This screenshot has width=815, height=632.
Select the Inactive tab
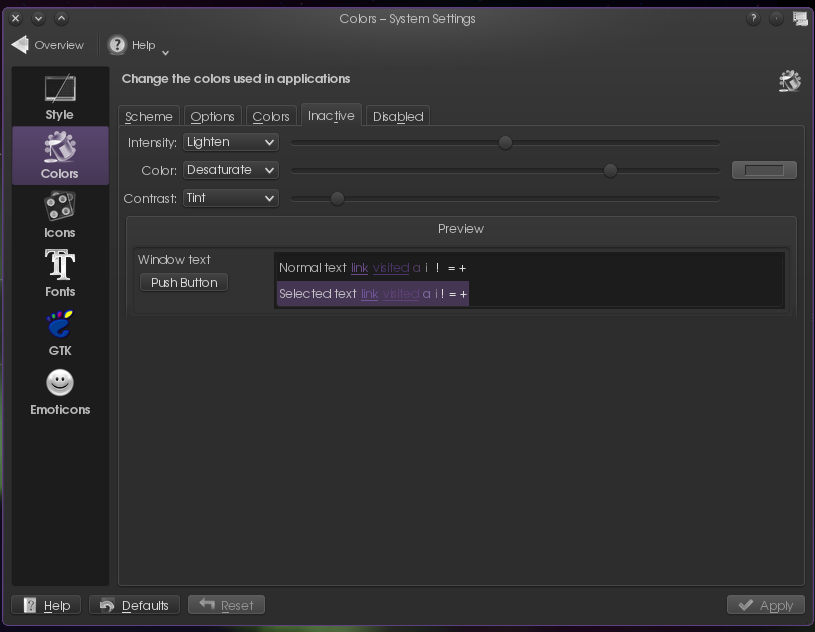(x=331, y=115)
